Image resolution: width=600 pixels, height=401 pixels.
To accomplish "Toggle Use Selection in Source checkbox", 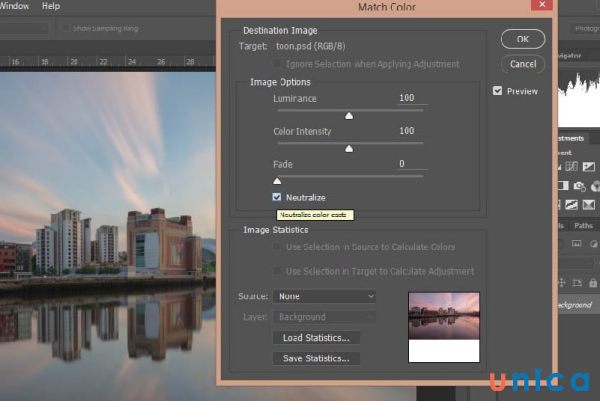I will click(278, 247).
